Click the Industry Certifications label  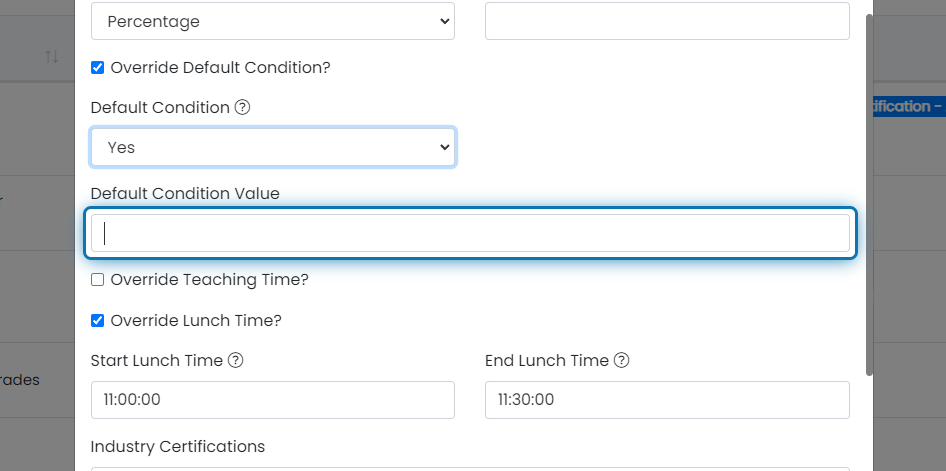[x=177, y=446]
